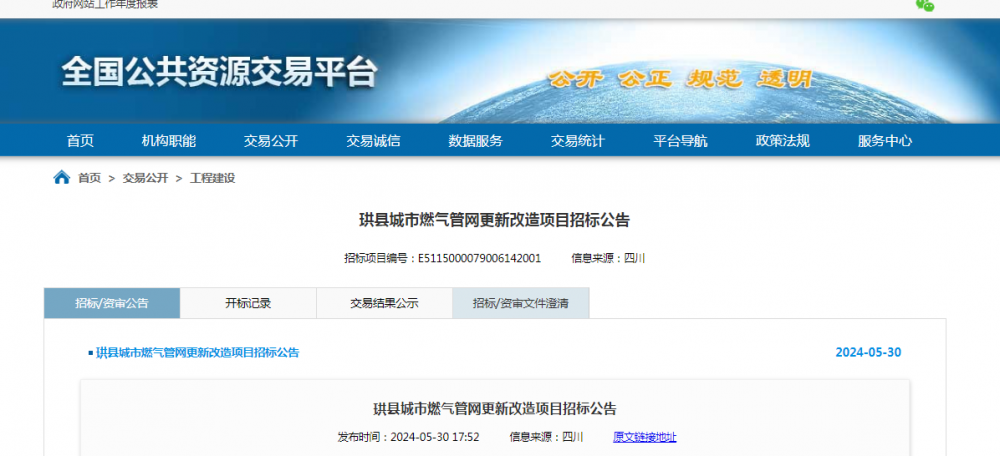Expand the 平台导航 navigation menu
1000x456 pixels.
coord(680,141)
